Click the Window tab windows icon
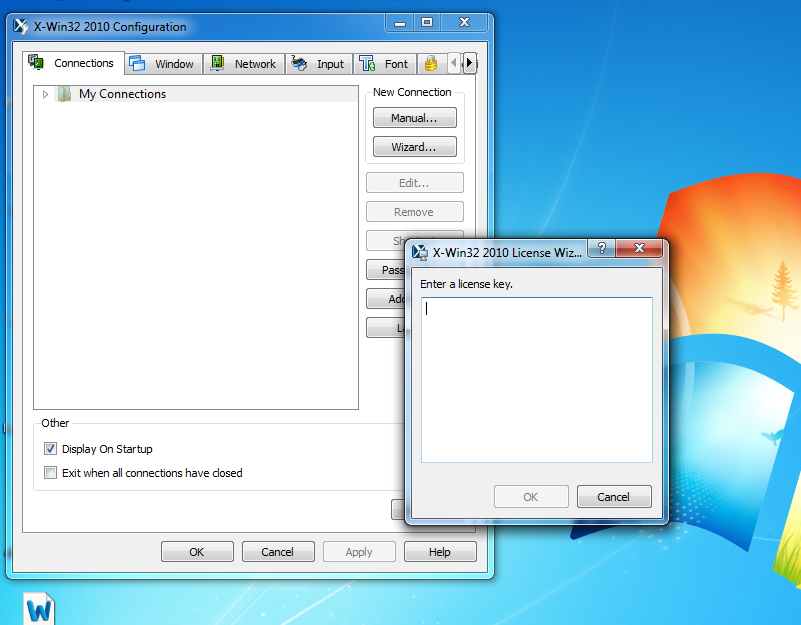The height and width of the screenshot is (625, 801). coord(137,63)
